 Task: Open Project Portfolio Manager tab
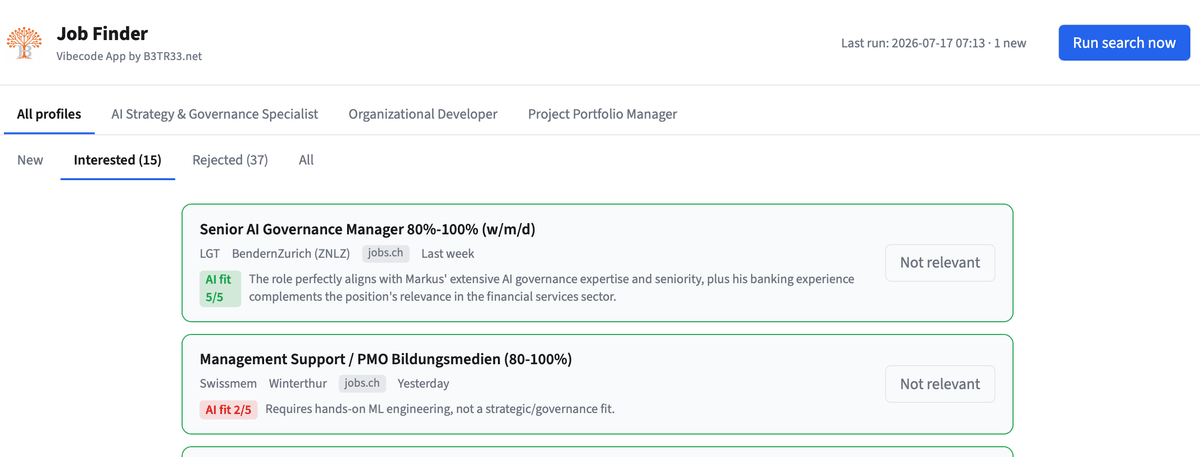(x=603, y=114)
